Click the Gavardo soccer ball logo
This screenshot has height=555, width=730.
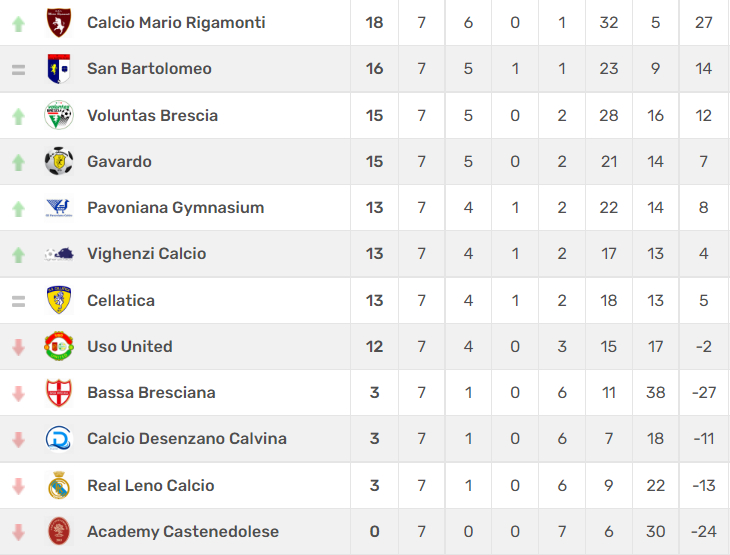(59, 161)
